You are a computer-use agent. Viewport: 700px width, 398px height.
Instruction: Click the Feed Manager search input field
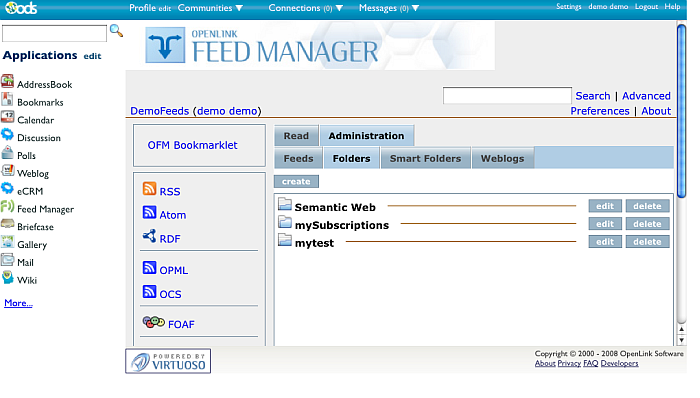(x=507, y=96)
